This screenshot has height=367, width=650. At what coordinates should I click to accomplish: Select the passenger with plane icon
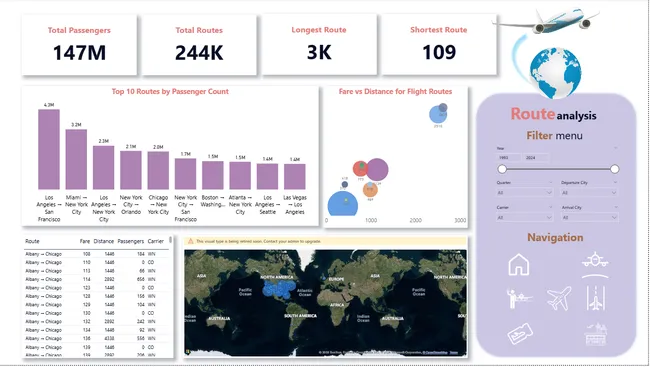[x=519, y=299]
